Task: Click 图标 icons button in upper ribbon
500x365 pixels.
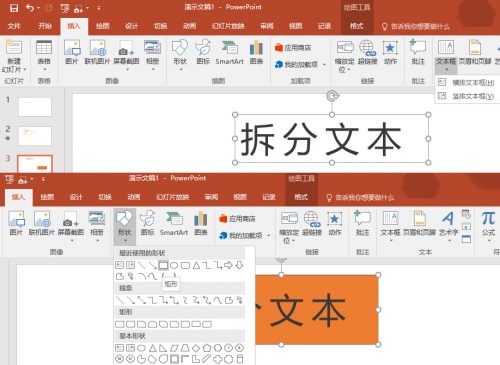Action: point(203,52)
